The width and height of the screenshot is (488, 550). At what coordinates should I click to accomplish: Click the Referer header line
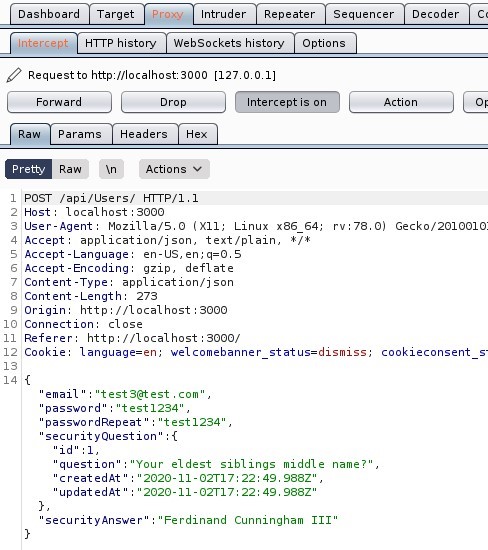132,338
